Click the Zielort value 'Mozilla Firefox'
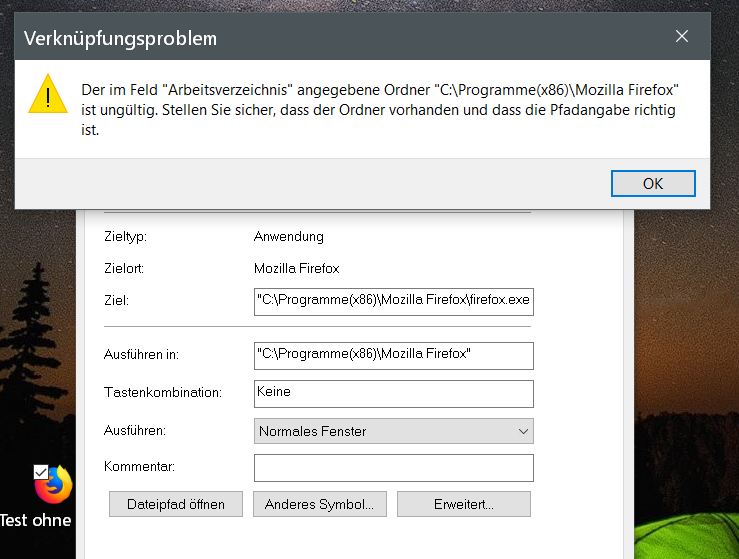The height and width of the screenshot is (559, 739). tap(296, 268)
